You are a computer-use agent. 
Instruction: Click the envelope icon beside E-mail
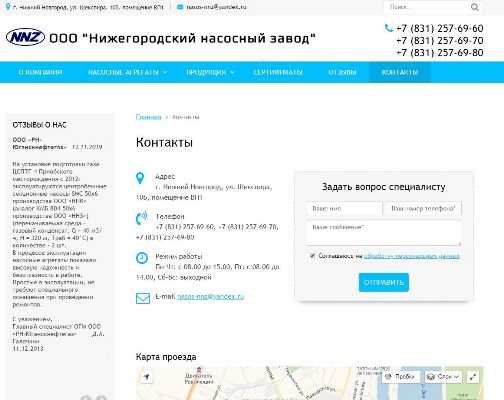click(143, 298)
